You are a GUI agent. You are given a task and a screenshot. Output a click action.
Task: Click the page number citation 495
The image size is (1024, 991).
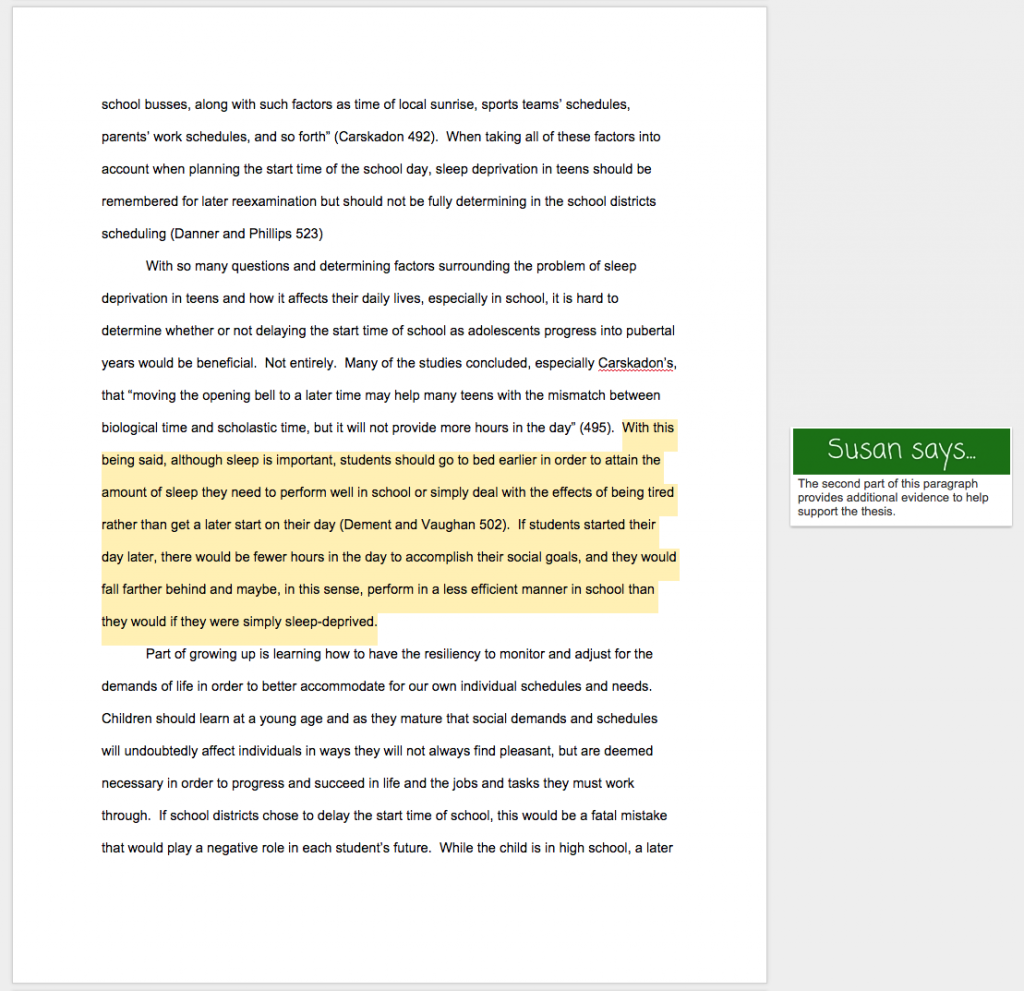594,427
